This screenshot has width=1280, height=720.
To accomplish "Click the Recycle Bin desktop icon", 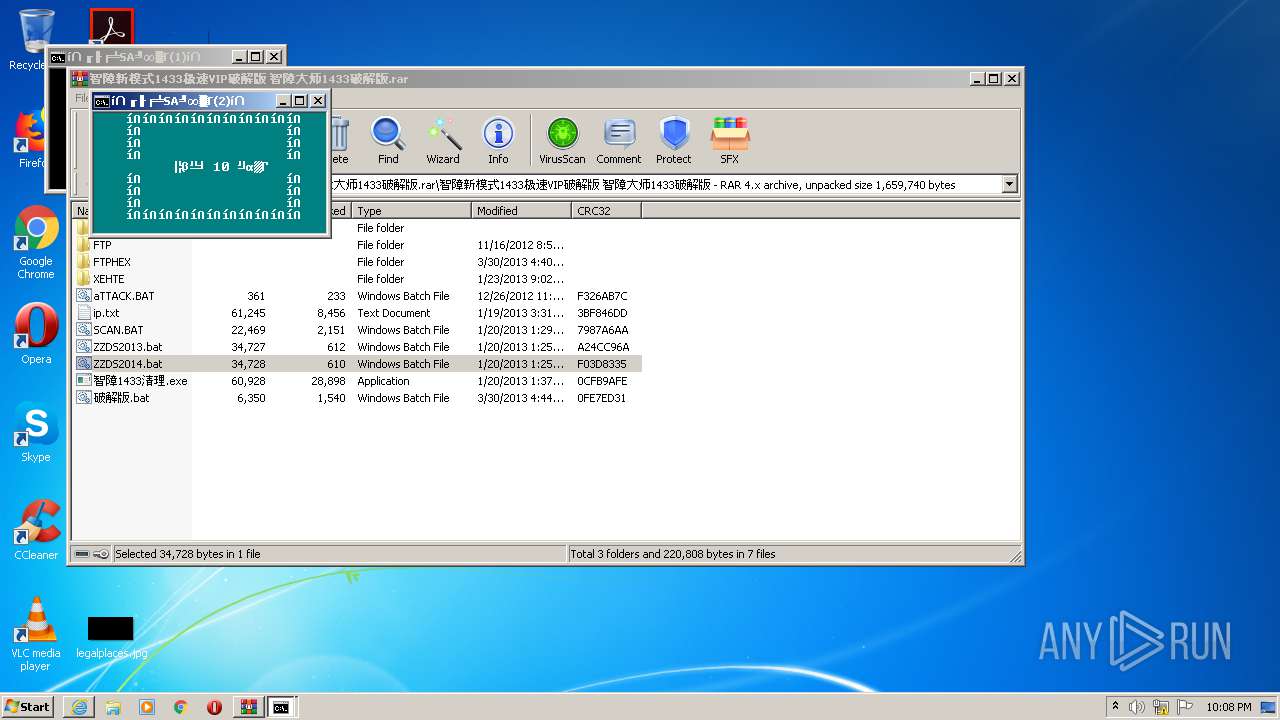I will pyautogui.click(x=35, y=40).
